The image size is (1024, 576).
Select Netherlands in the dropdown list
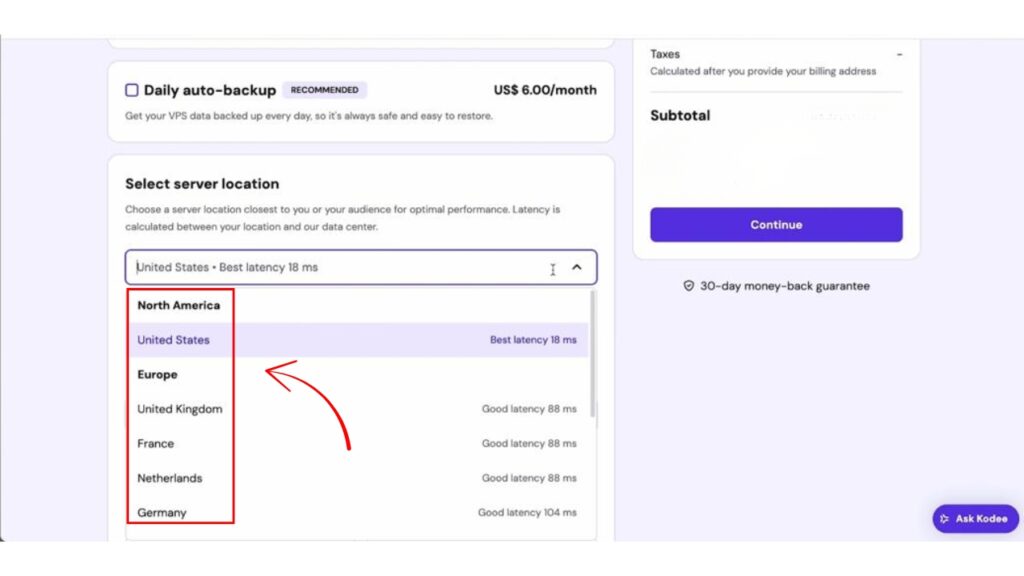coord(170,478)
